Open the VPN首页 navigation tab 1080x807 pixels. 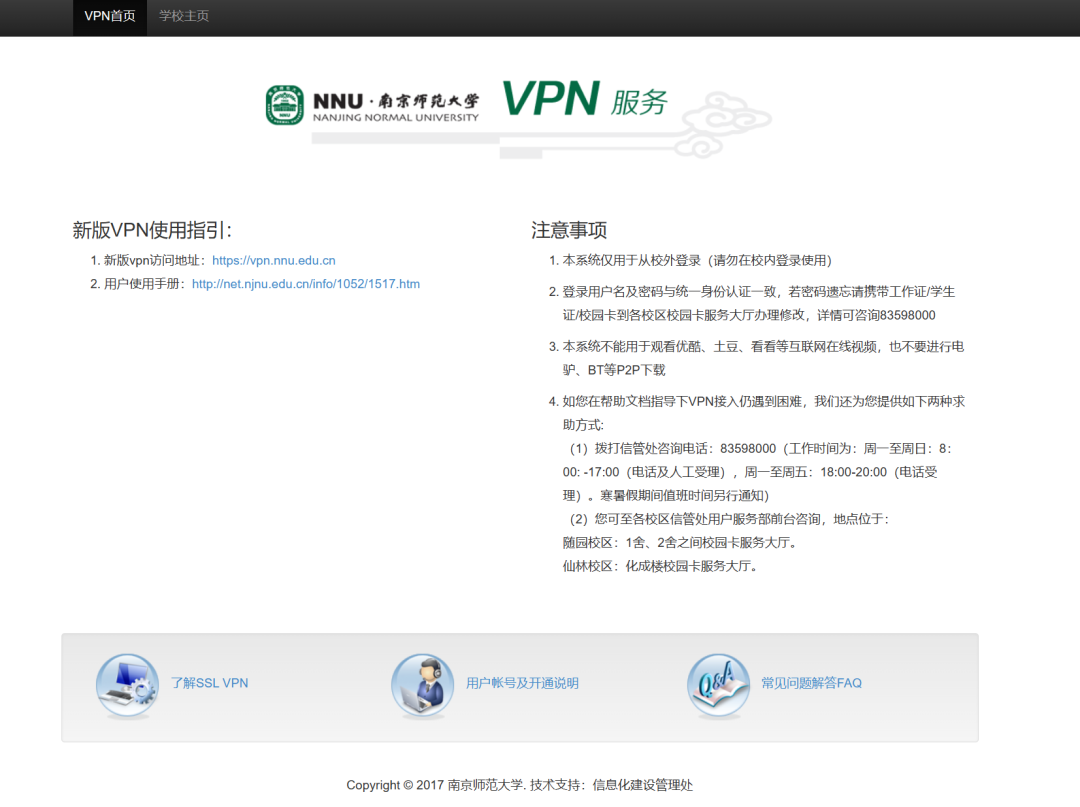click(110, 16)
